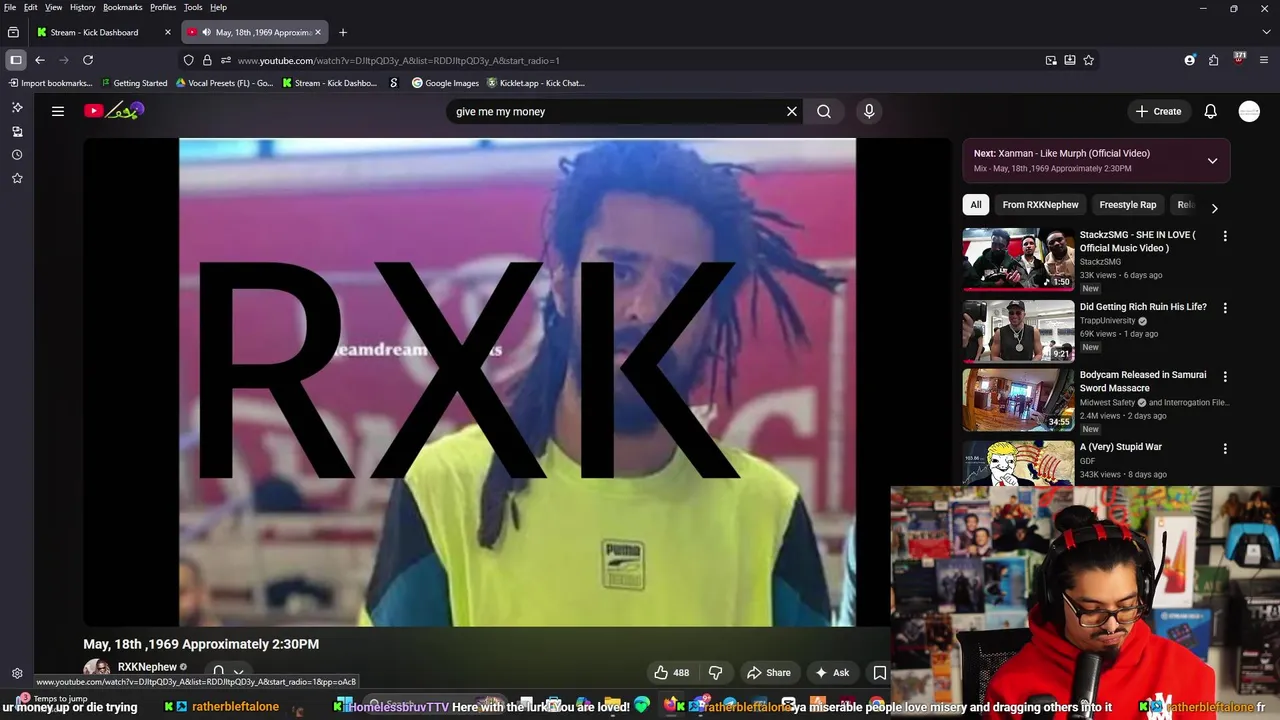The height and width of the screenshot is (720, 1280).
Task: Open picture-in-picture icon in address bar
Action: pos(1051,60)
